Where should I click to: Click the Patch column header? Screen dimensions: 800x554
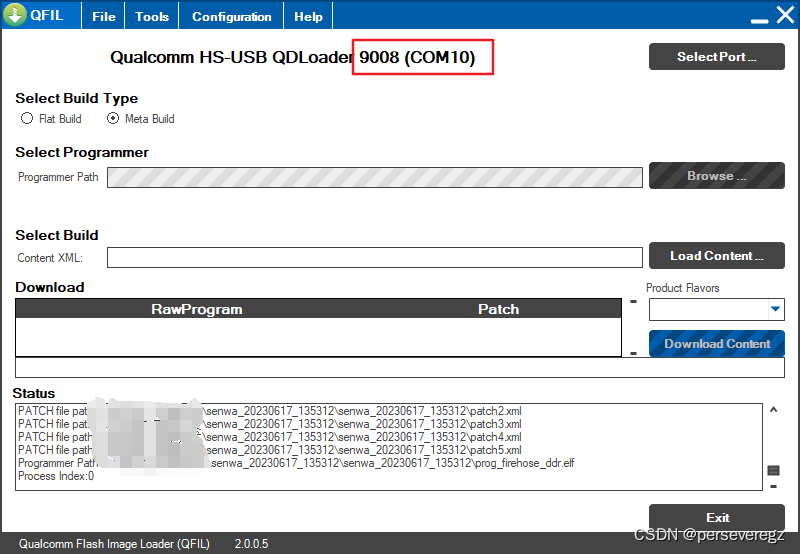click(x=498, y=309)
